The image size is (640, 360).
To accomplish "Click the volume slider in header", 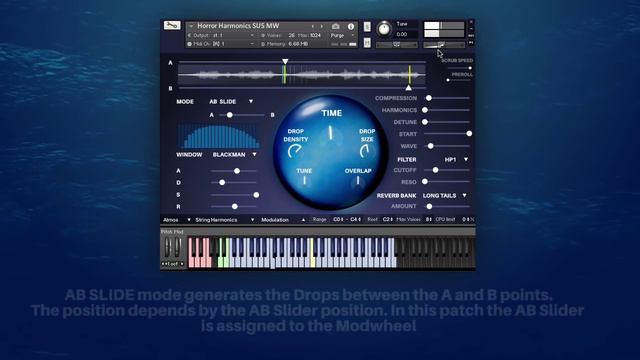I will [x=444, y=44].
